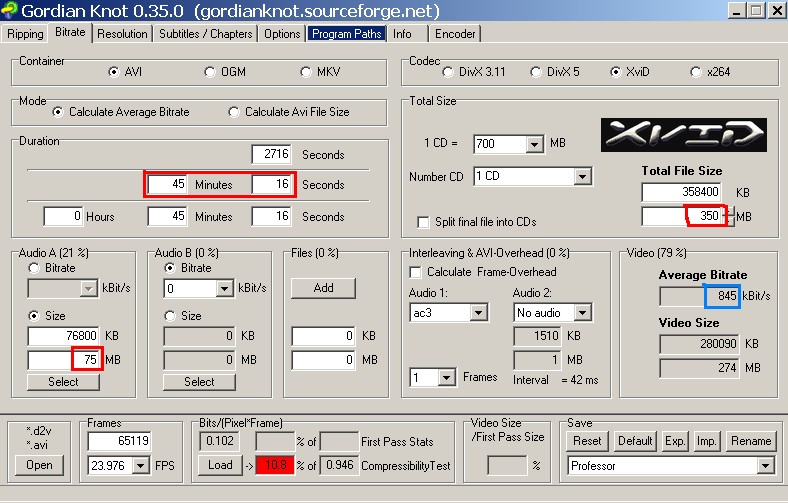Select Calculate Average Bitrate mode
Viewport: 788px width, 503px height.
(58, 112)
